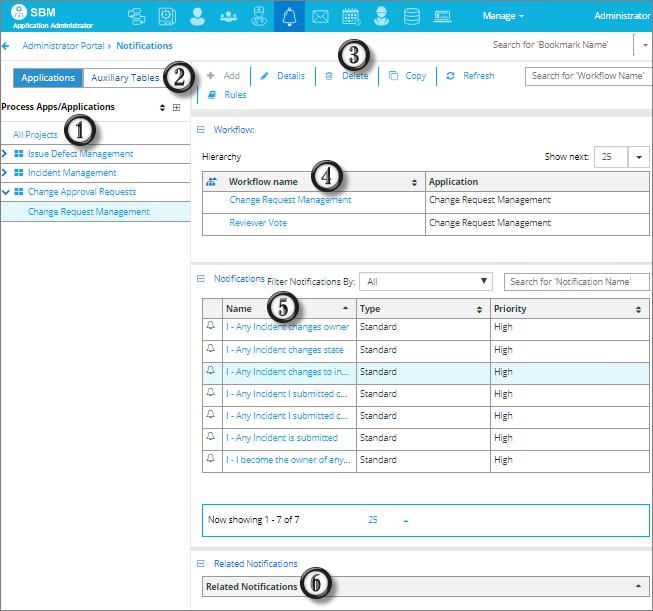Image resolution: width=653 pixels, height=611 pixels.
Task: Open the Notifications bell icon in the top bar
Action: click(289, 16)
